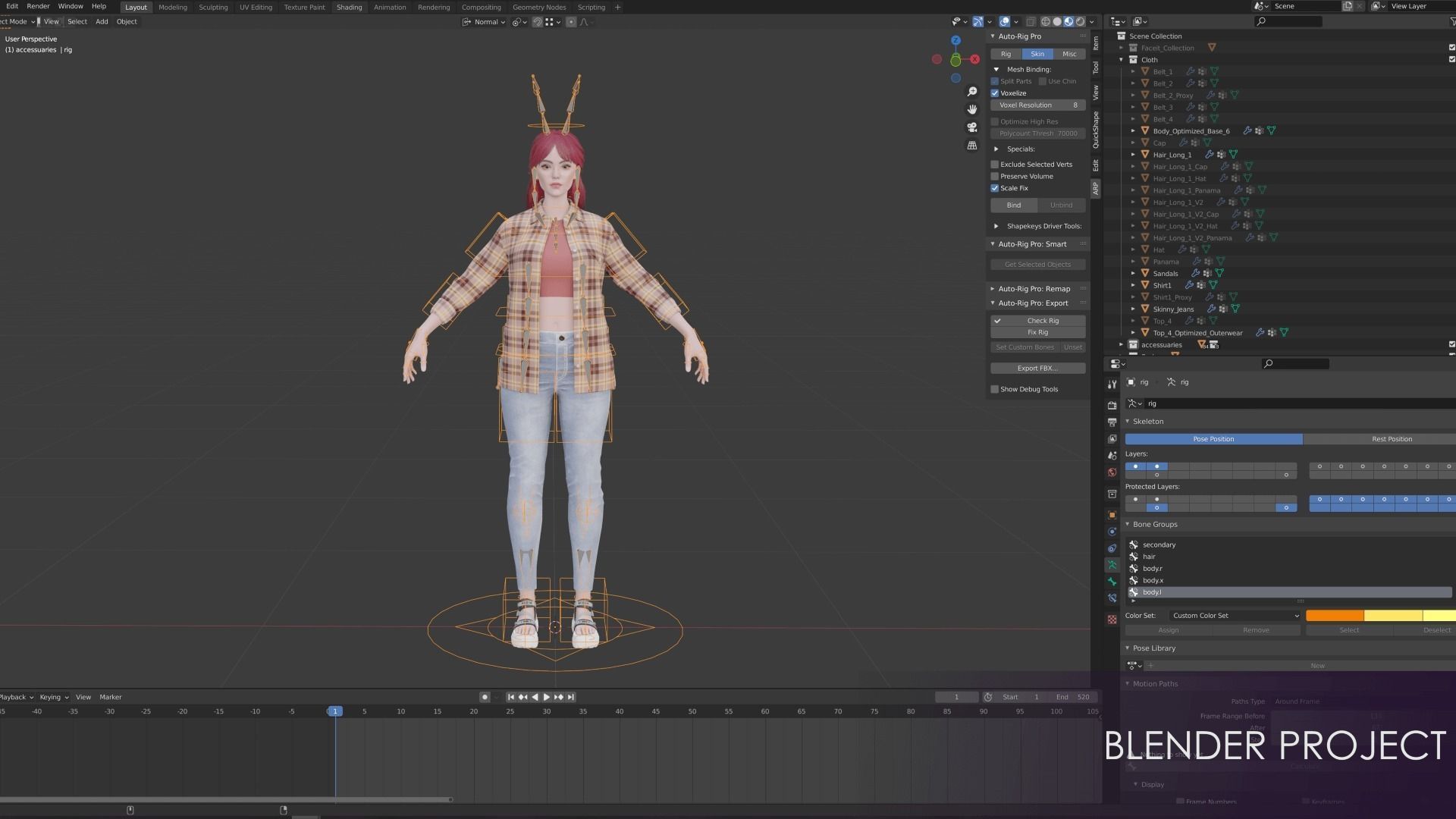Jump to timeline start playback icon
The image size is (1456, 819).
pos(511,697)
